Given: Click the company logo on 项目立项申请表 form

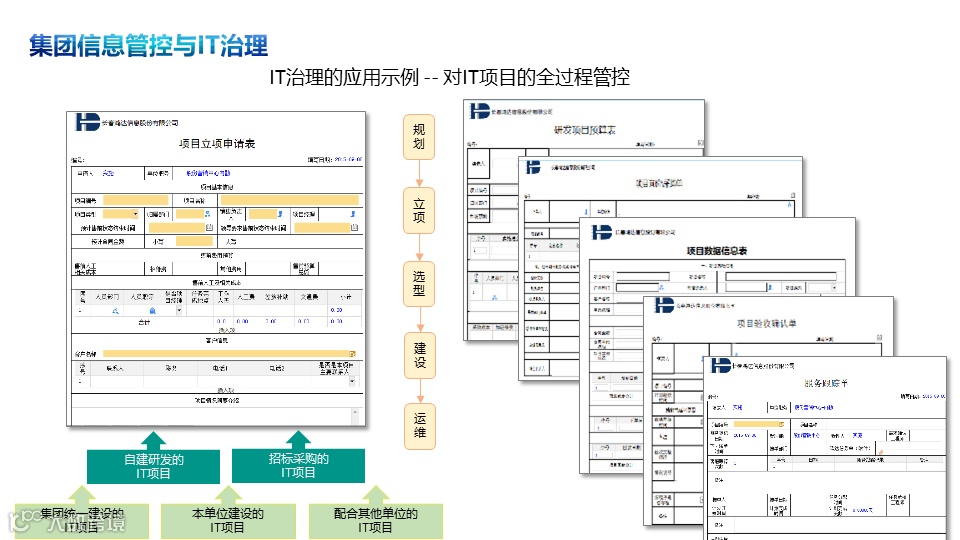Looking at the screenshot, I should tap(88, 122).
